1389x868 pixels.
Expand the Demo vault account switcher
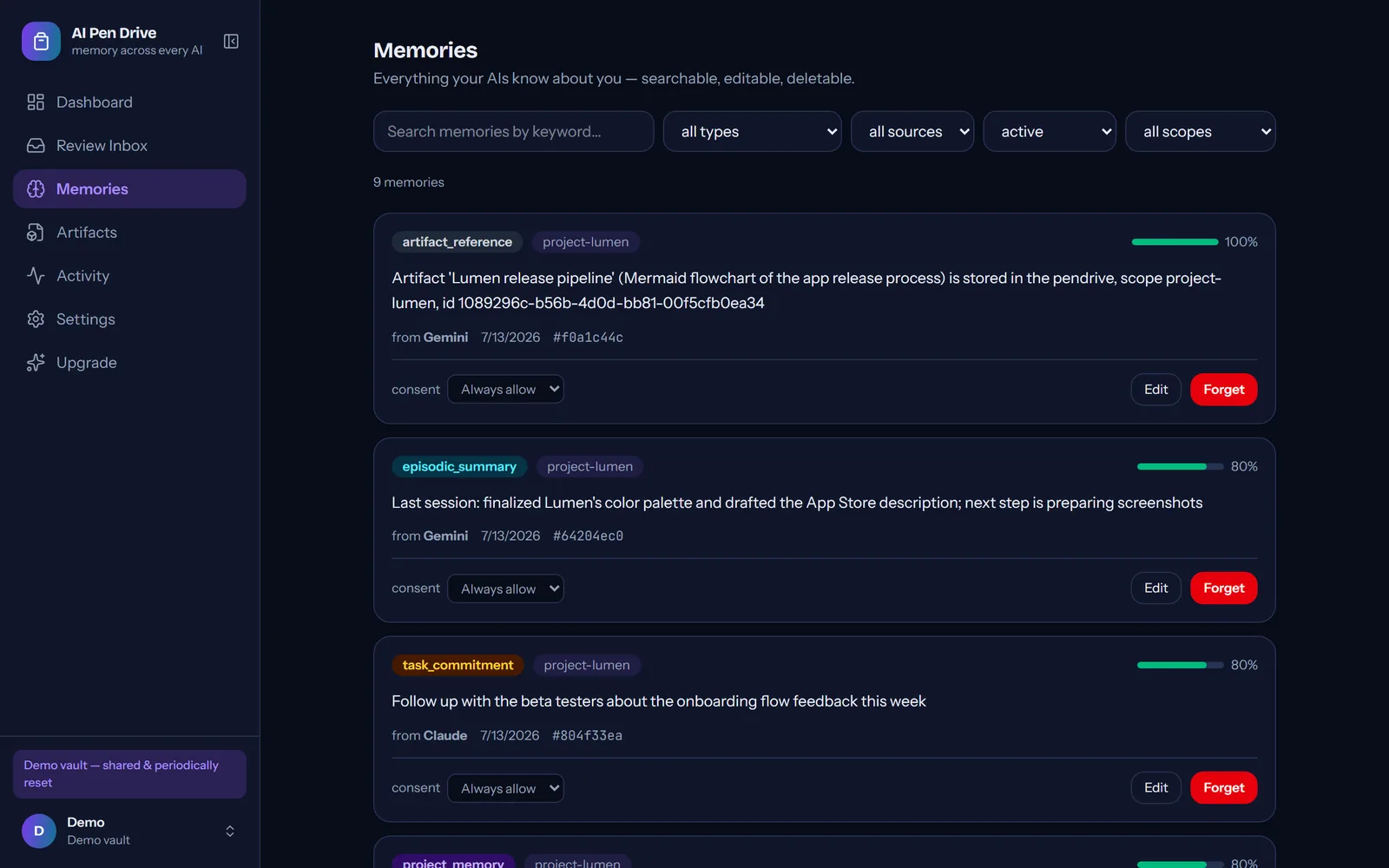click(x=129, y=831)
